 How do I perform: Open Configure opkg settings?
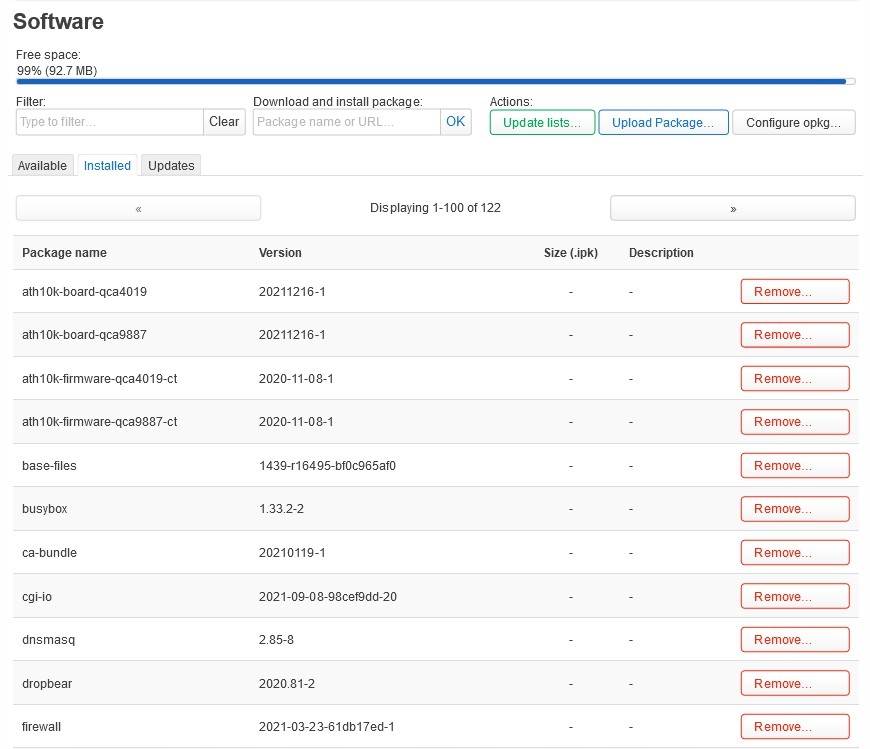coord(794,122)
